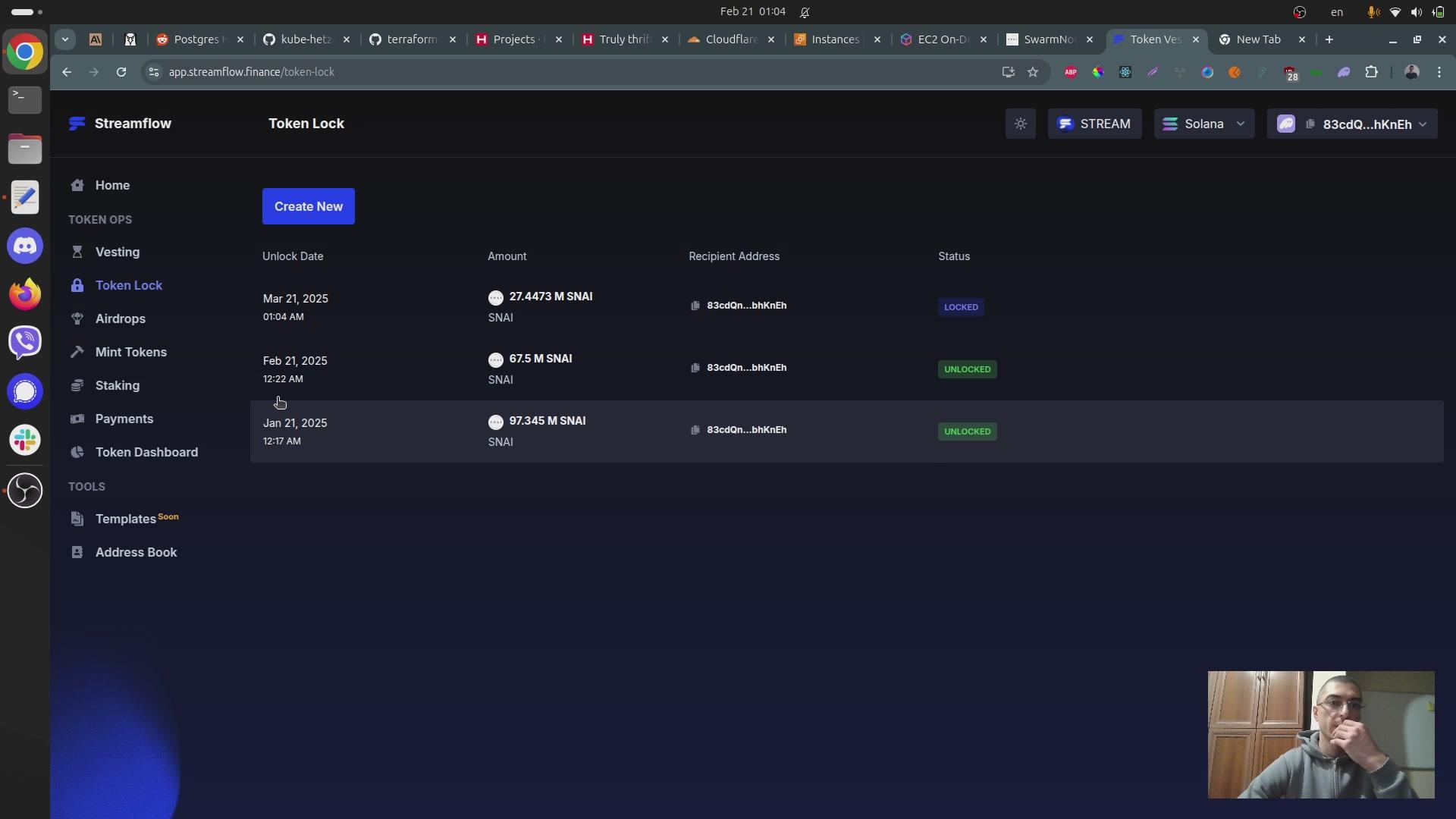
Task: Copy recipient address in Jan 21 row
Action: 695,430
